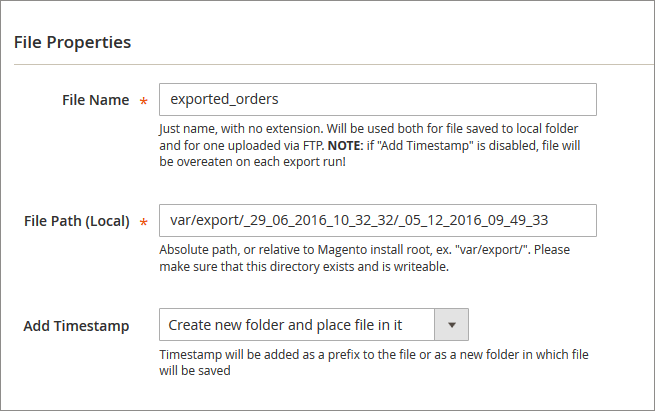Image resolution: width=655 pixels, height=411 pixels.
Task: Select the File Name field label
Action: tap(96, 100)
